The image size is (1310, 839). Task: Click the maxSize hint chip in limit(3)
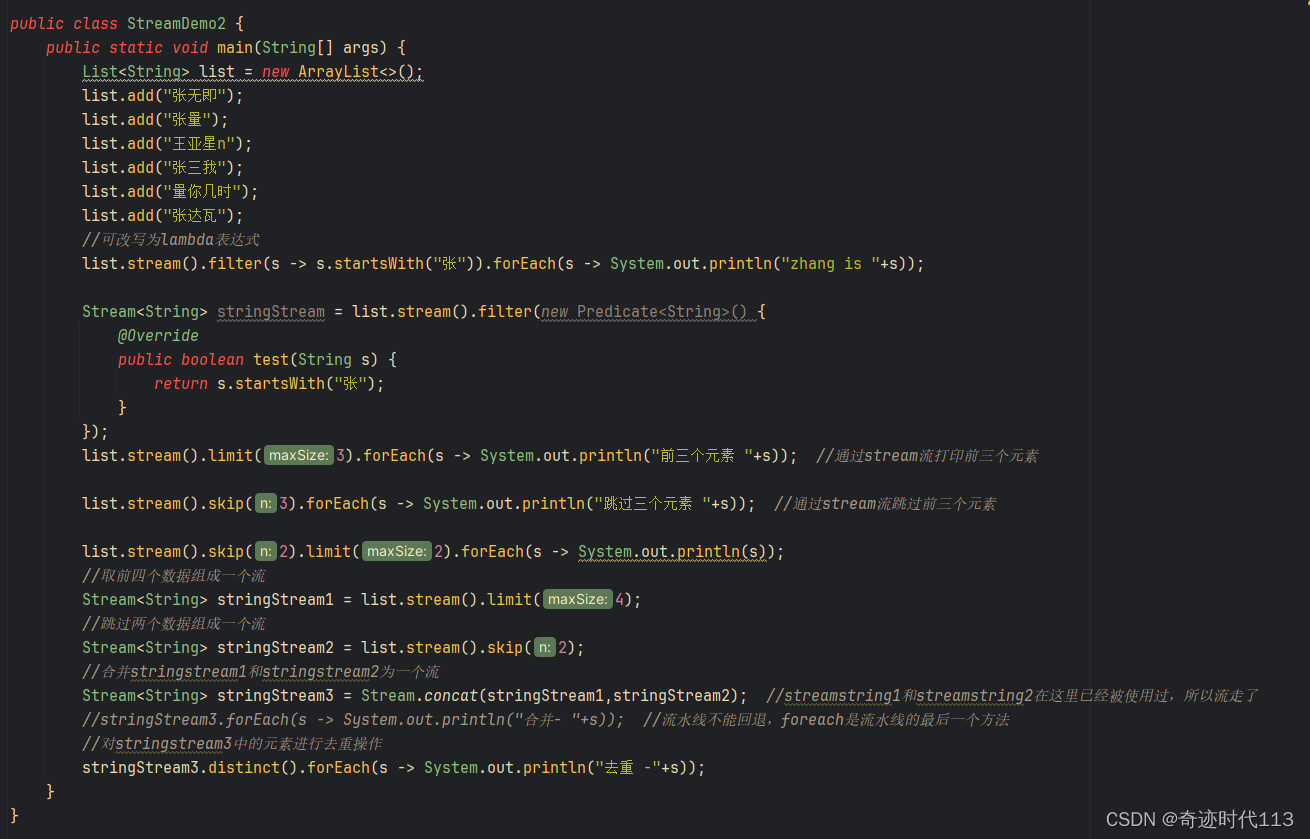[x=298, y=455]
